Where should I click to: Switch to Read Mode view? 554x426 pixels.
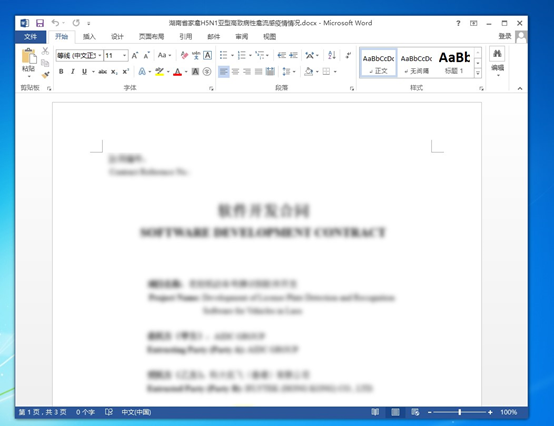tap(375, 412)
